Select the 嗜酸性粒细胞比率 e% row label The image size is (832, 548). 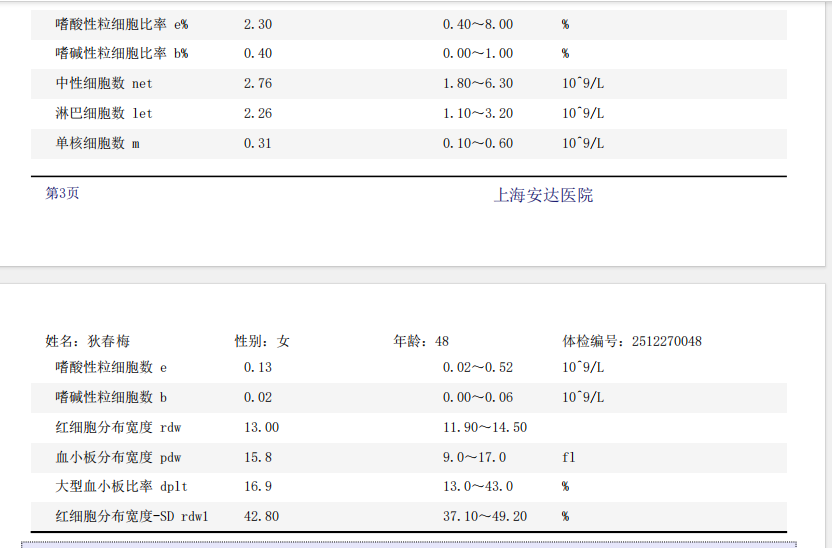pyautogui.click(x=122, y=24)
